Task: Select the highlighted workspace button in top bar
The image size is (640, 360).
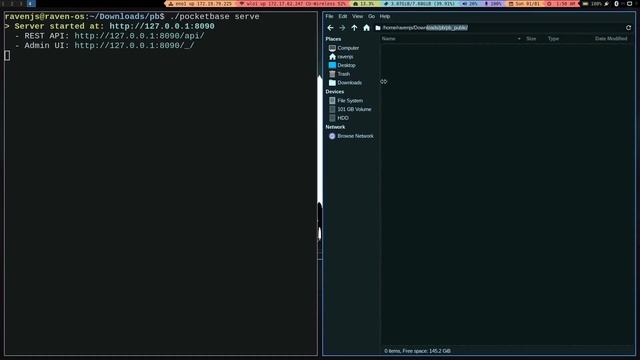Action: click(31, 4)
